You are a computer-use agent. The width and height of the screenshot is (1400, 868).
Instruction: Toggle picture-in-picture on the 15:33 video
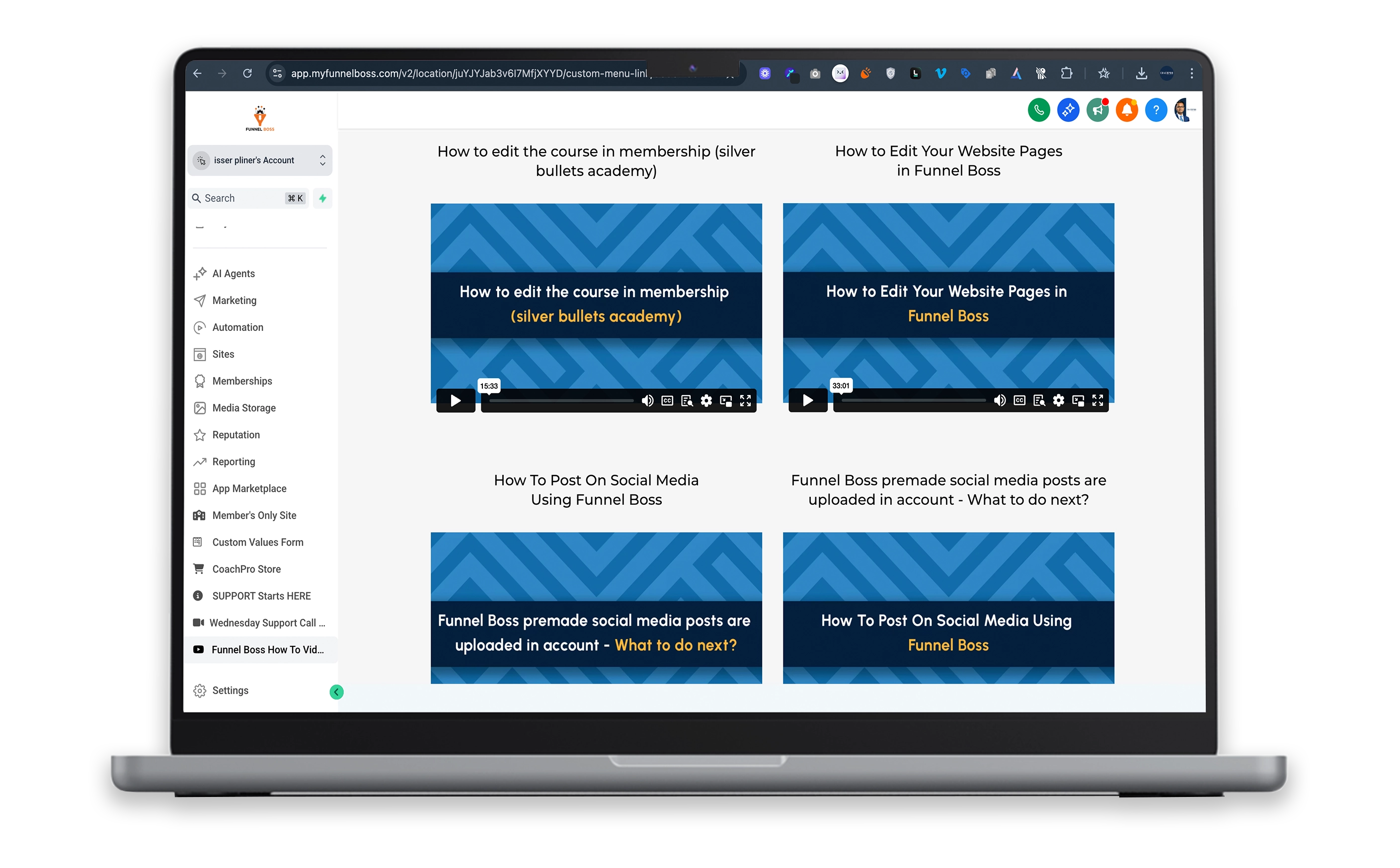click(725, 400)
